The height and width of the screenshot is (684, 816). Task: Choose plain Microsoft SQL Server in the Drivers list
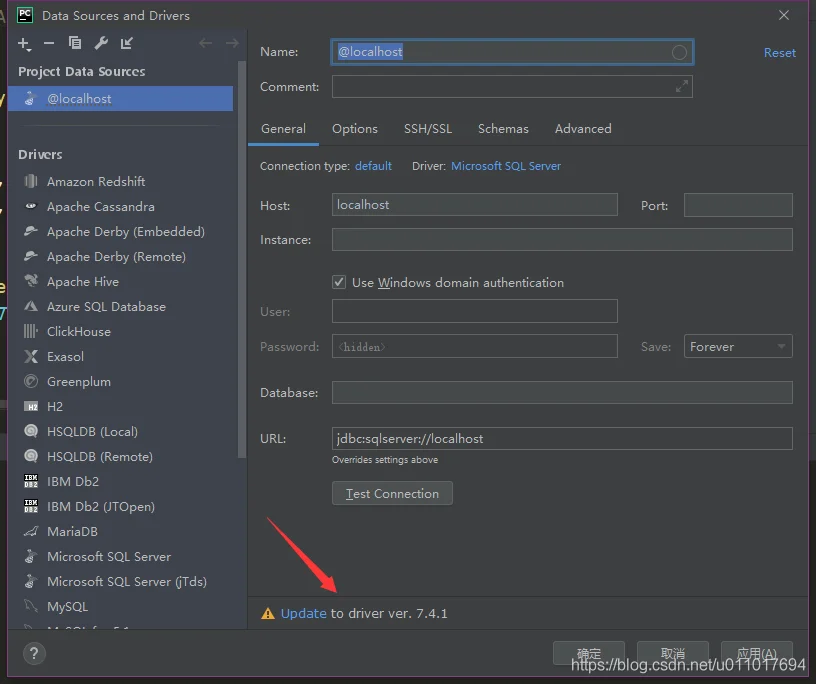[109, 556]
